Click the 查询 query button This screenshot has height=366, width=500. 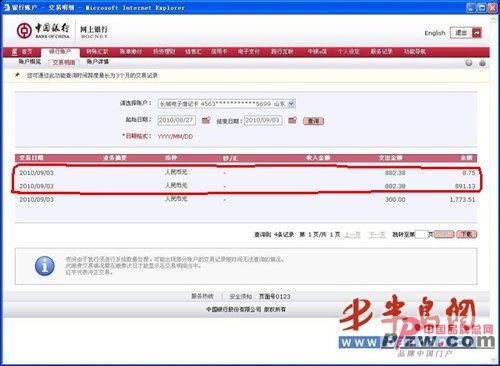(x=313, y=121)
